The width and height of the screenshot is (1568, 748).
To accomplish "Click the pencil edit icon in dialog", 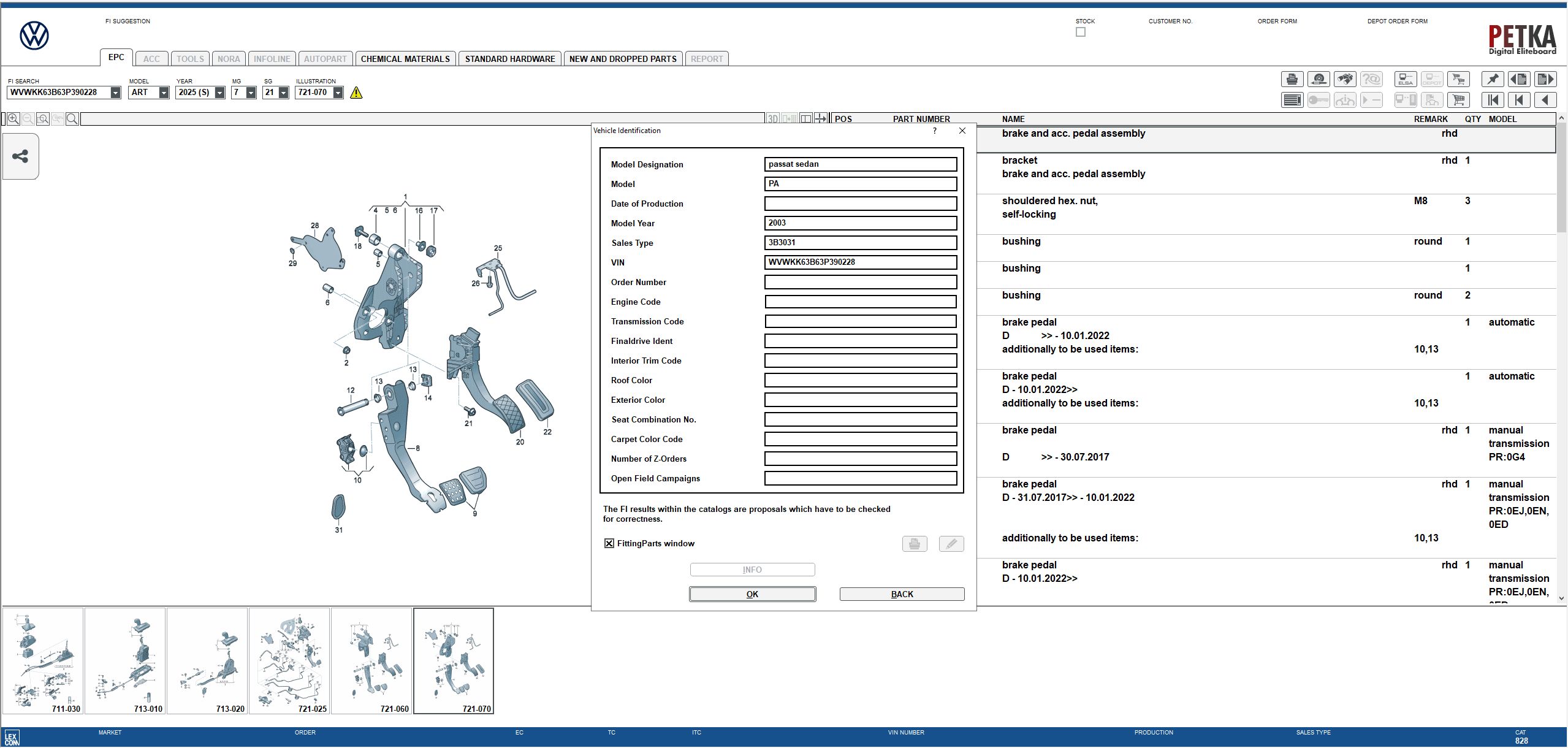I will 951,544.
